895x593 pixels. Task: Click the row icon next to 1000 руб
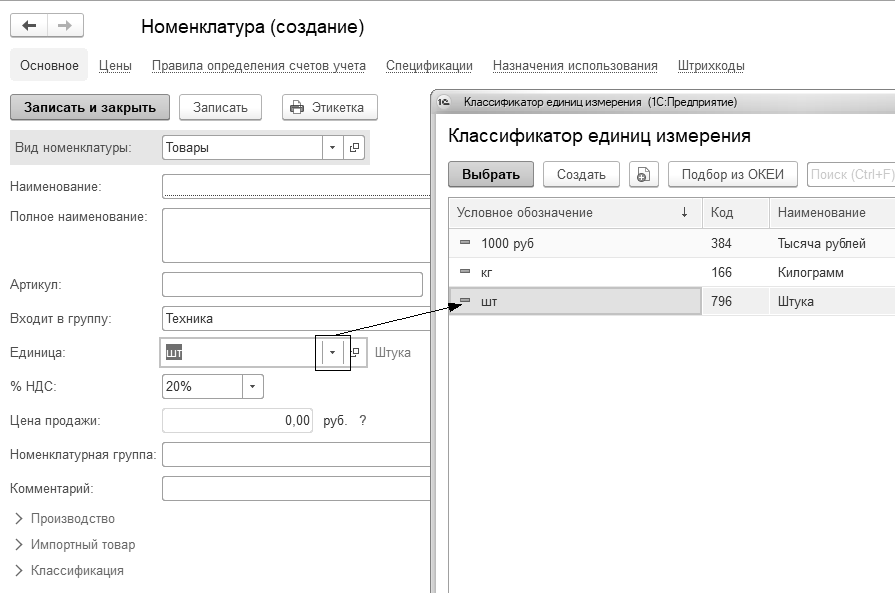click(x=465, y=243)
